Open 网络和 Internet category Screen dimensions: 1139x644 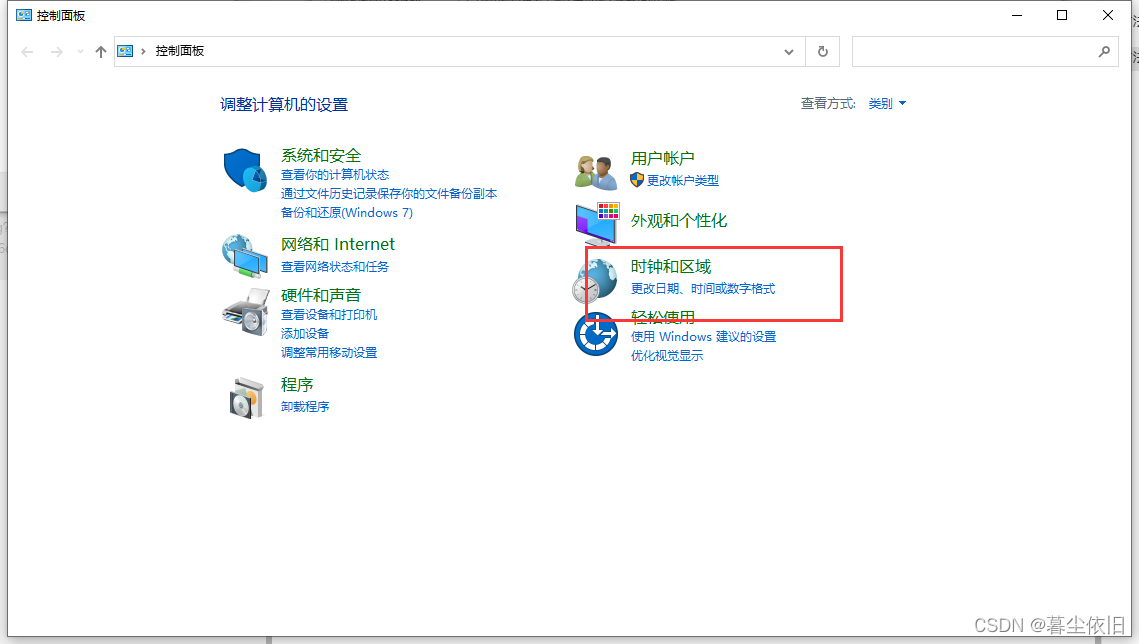(x=338, y=244)
